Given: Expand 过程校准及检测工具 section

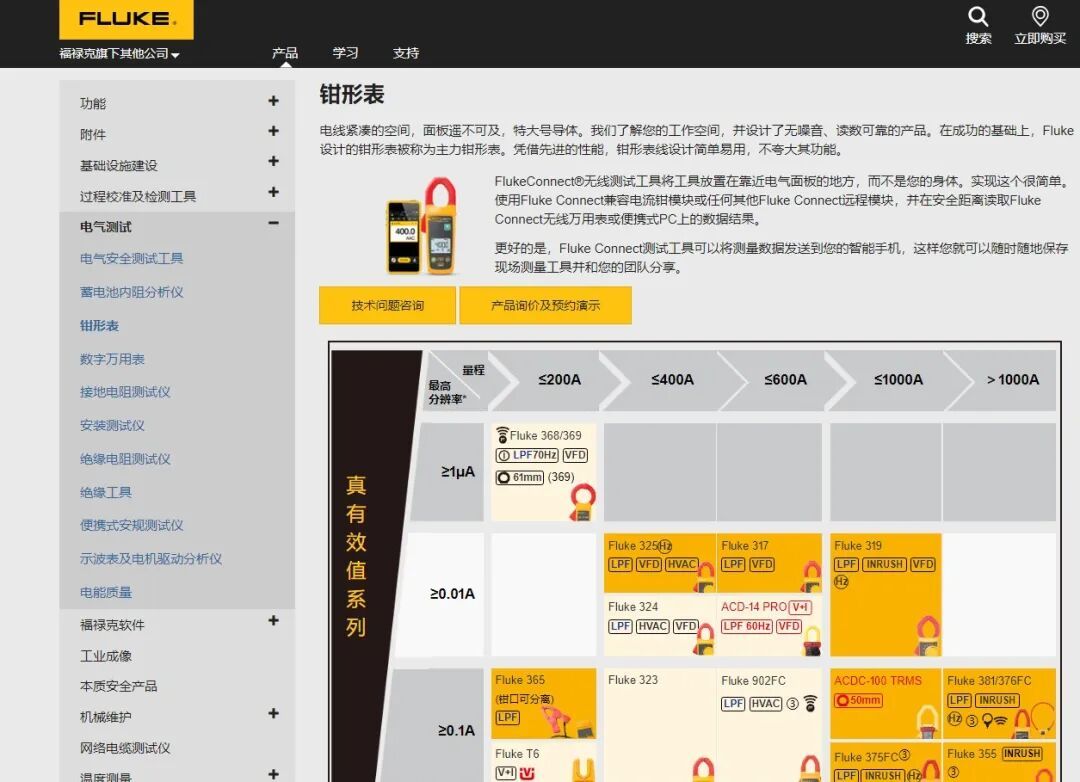Looking at the screenshot, I should click(x=273, y=192).
